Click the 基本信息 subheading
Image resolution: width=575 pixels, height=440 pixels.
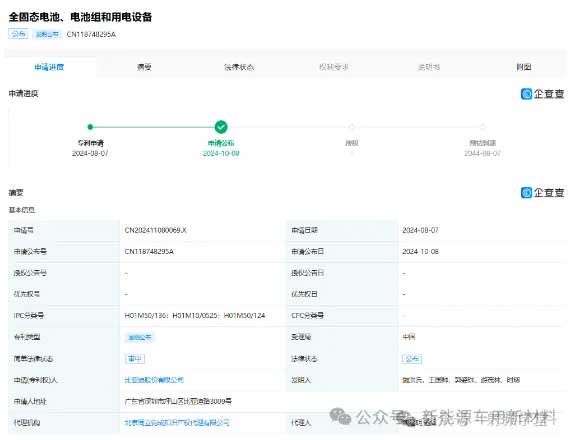pos(22,210)
